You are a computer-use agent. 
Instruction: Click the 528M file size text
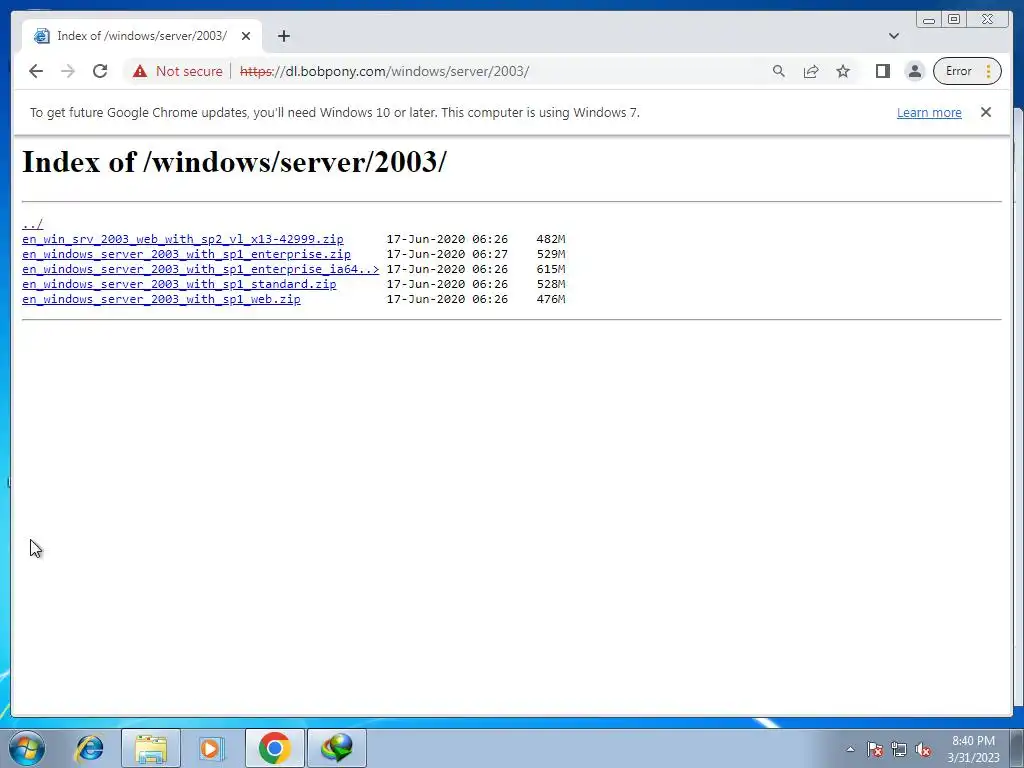pyautogui.click(x=551, y=284)
